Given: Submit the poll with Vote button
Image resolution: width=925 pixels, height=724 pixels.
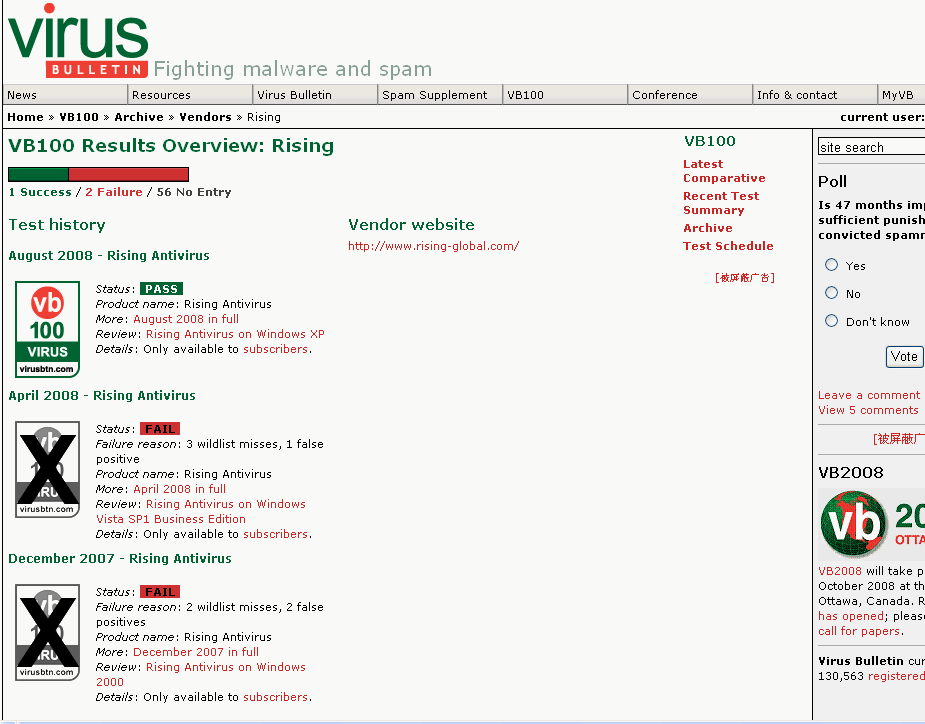Looking at the screenshot, I should pyautogui.click(x=904, y=356).
